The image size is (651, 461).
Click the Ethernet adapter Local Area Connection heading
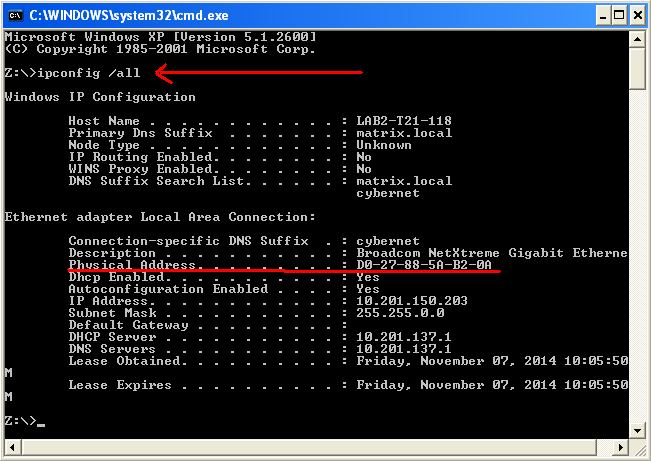(160, 217)
